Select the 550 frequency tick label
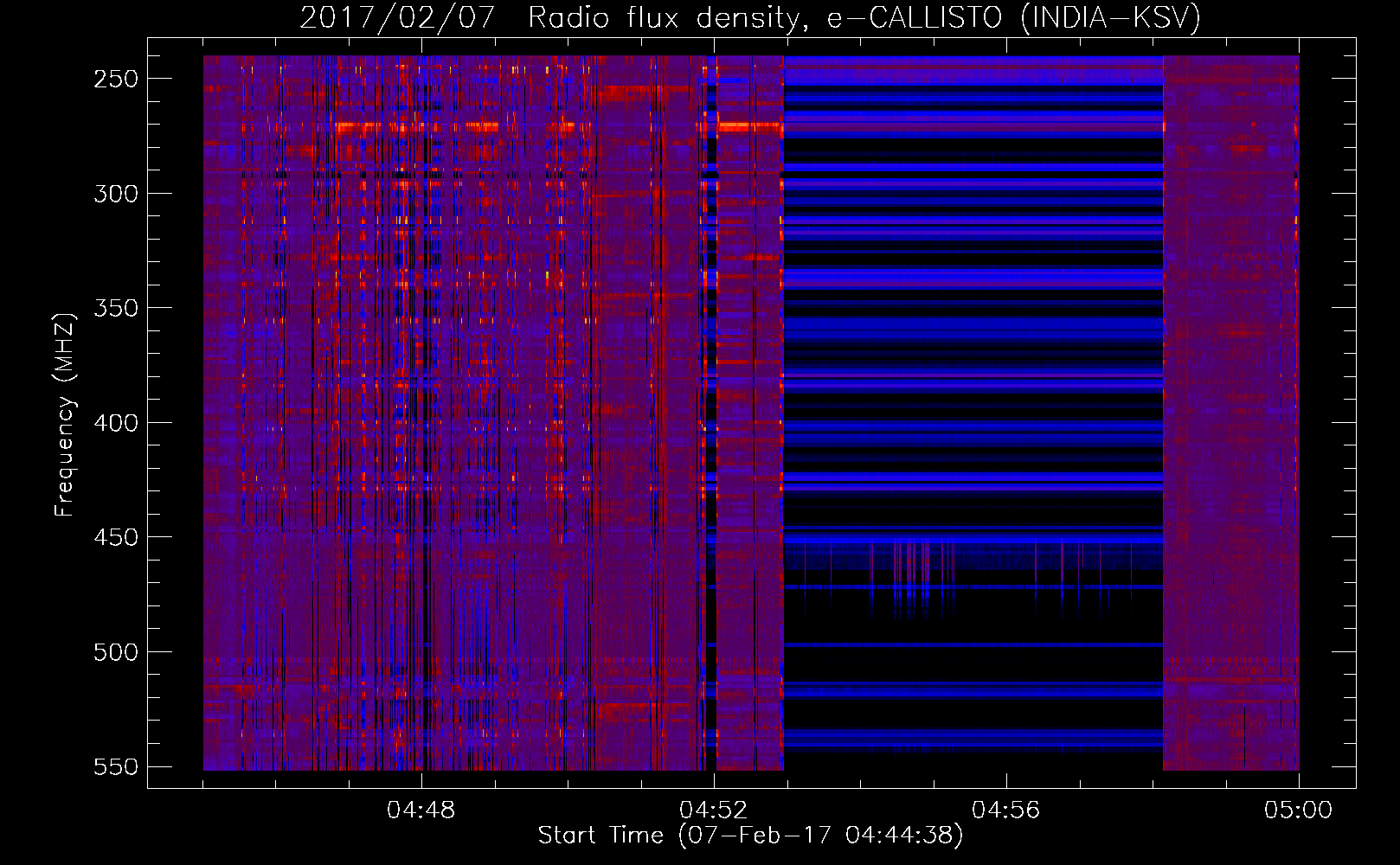This screenshot has width=1400, height=865. tap(116, 767)
